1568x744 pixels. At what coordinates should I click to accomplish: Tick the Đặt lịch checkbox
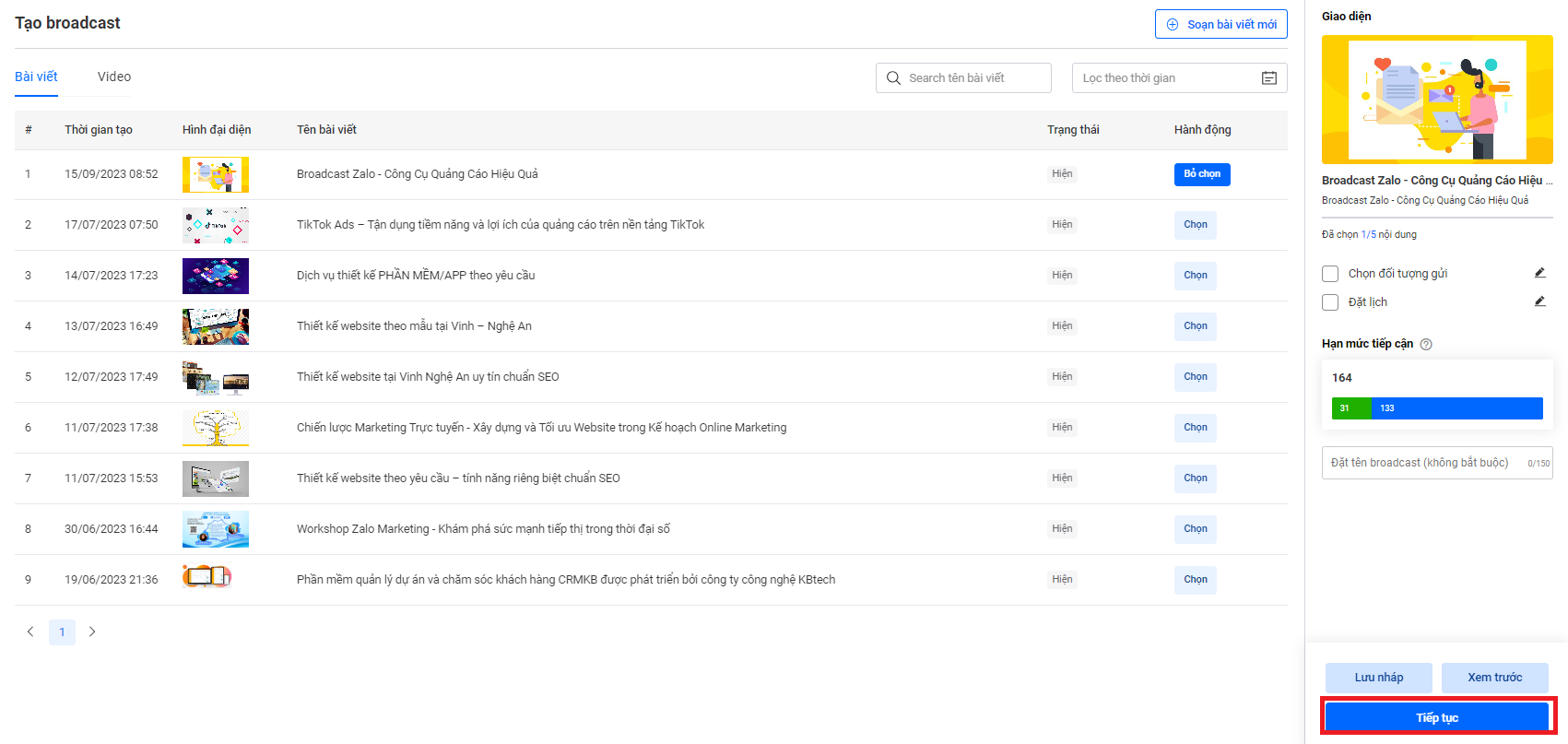click(1330, 302)
